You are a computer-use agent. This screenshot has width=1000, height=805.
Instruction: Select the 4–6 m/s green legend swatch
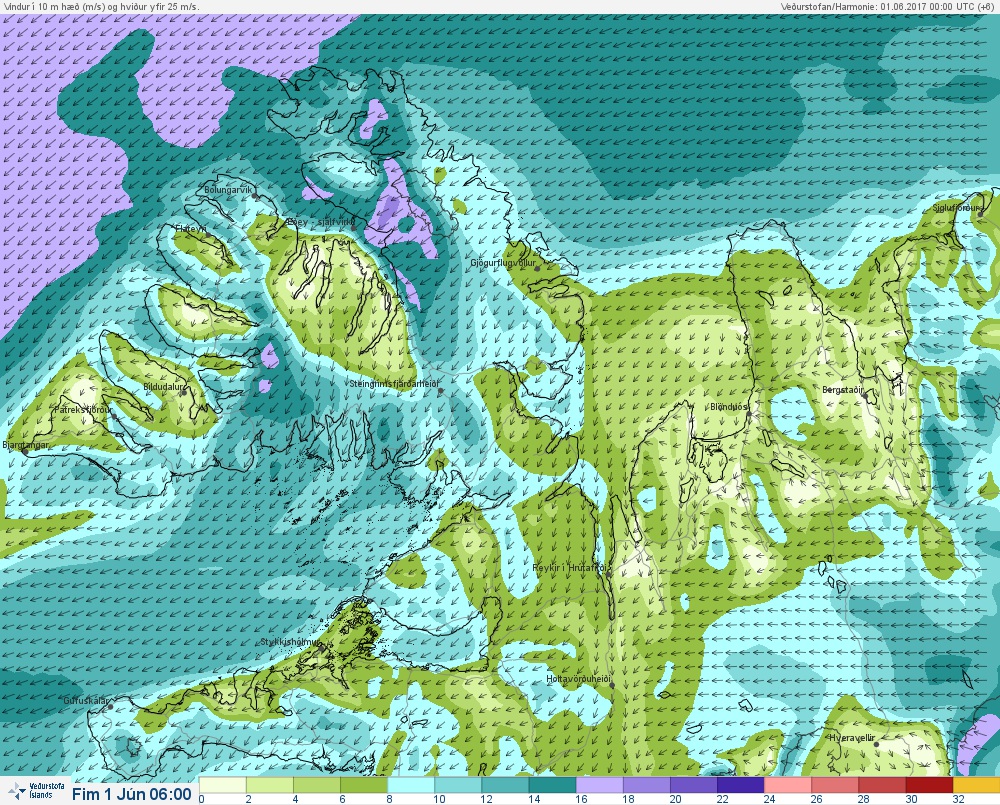(x=317, y=785)
